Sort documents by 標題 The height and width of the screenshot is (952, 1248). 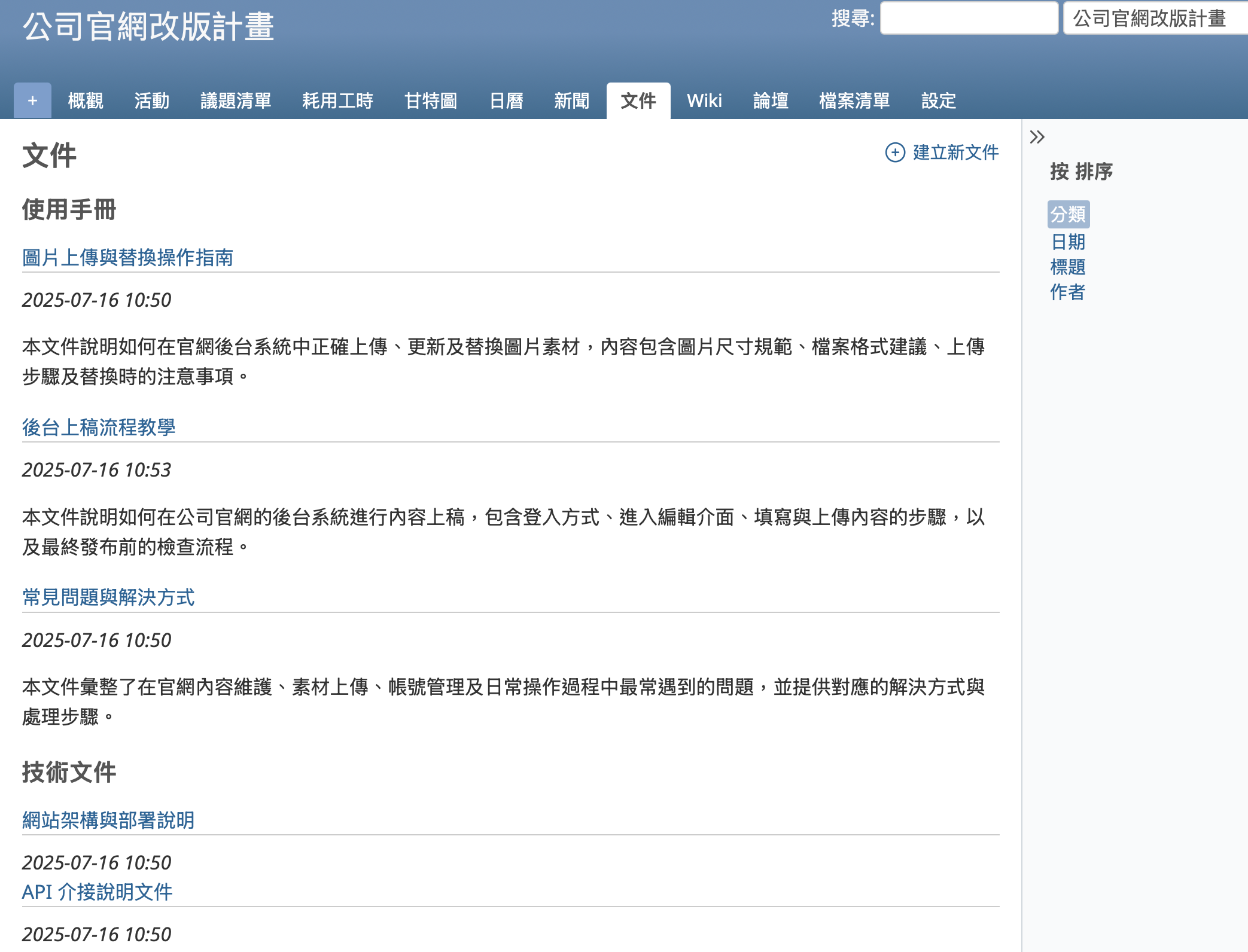pyautogui.click(x=1068, y=267)
